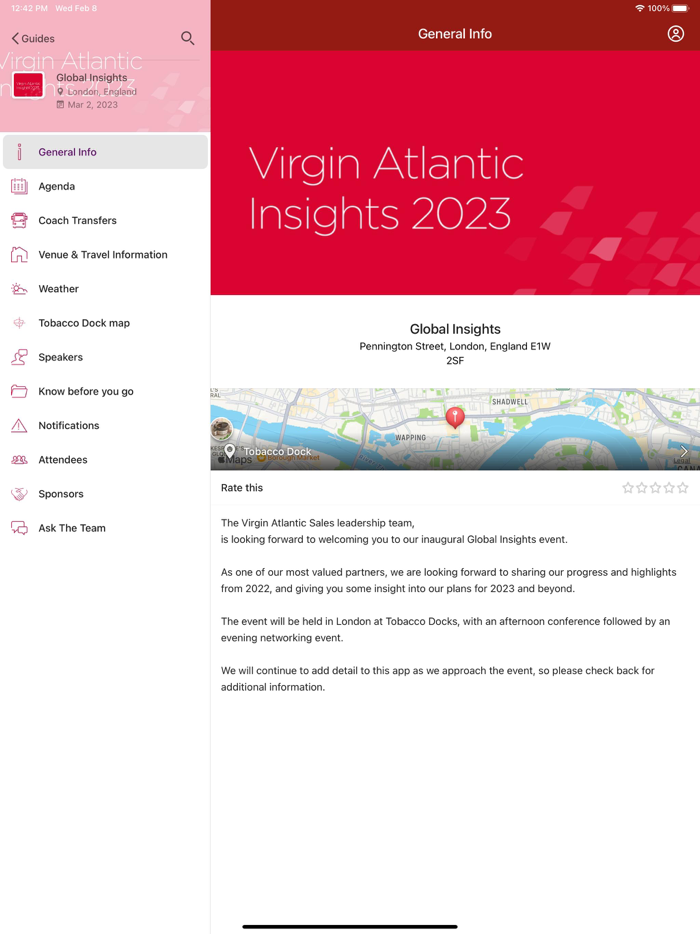Click the circular photo thumbnail on map
Image resolution: width=700 pixels, height=934 pixels.
click(222, 428)
